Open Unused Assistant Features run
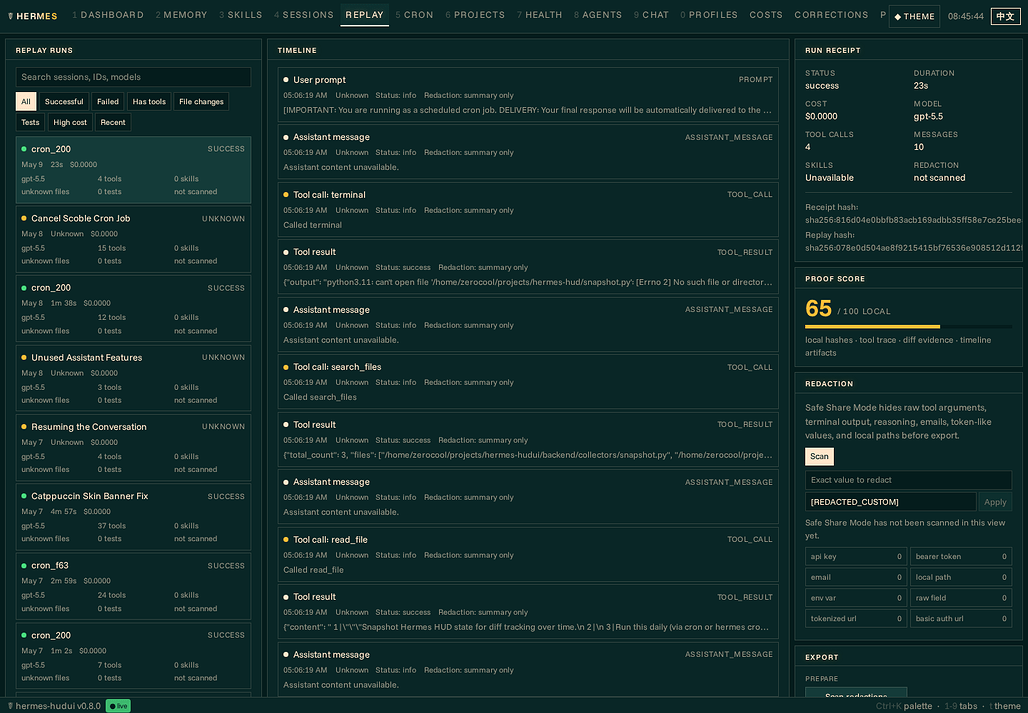This screenshot has width=1028, height=713. [x=133, y=378]
